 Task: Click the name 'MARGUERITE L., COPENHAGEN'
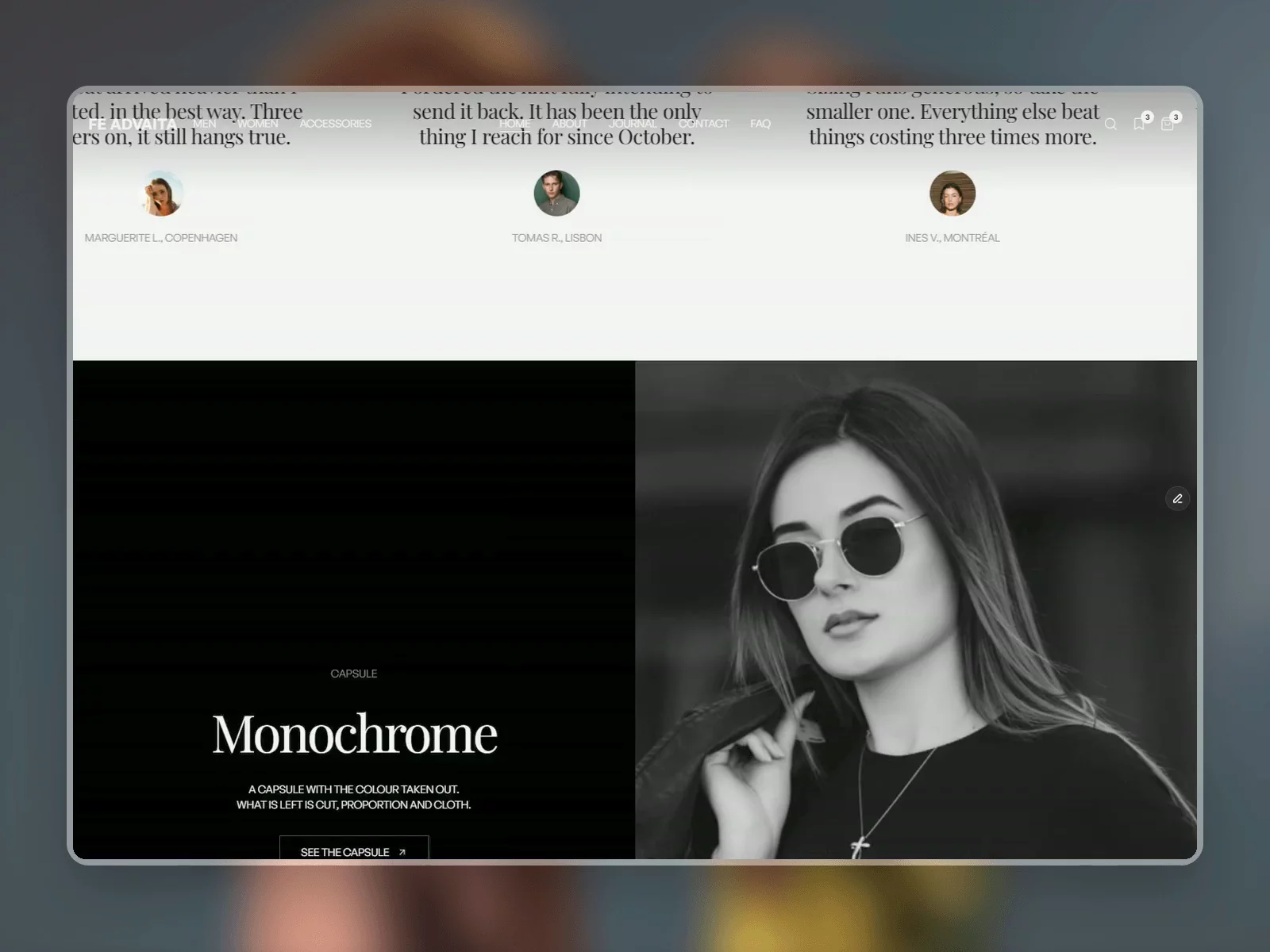point(161,238)
